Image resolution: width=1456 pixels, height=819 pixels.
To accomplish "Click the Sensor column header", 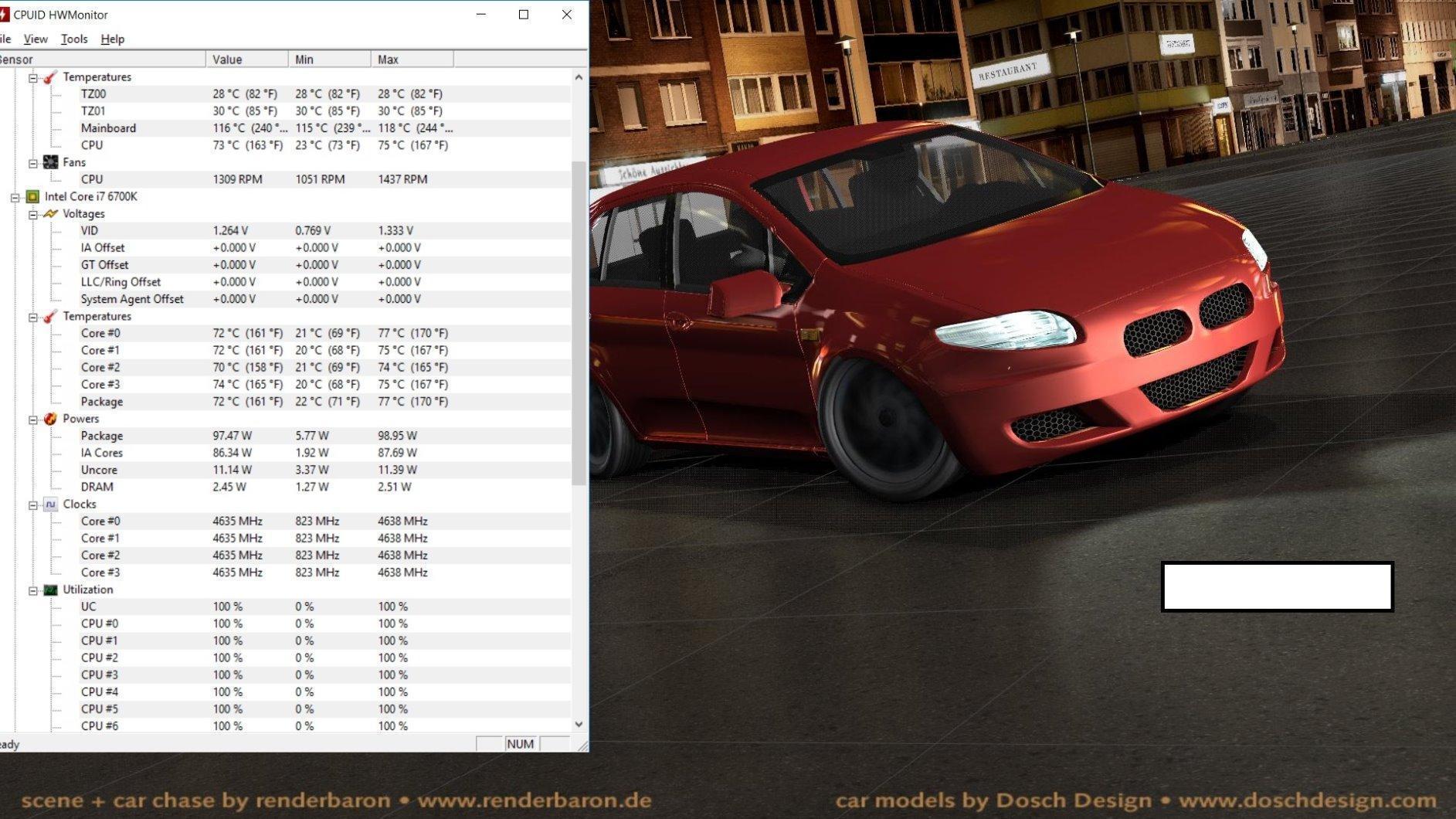I will coord(103,59).
